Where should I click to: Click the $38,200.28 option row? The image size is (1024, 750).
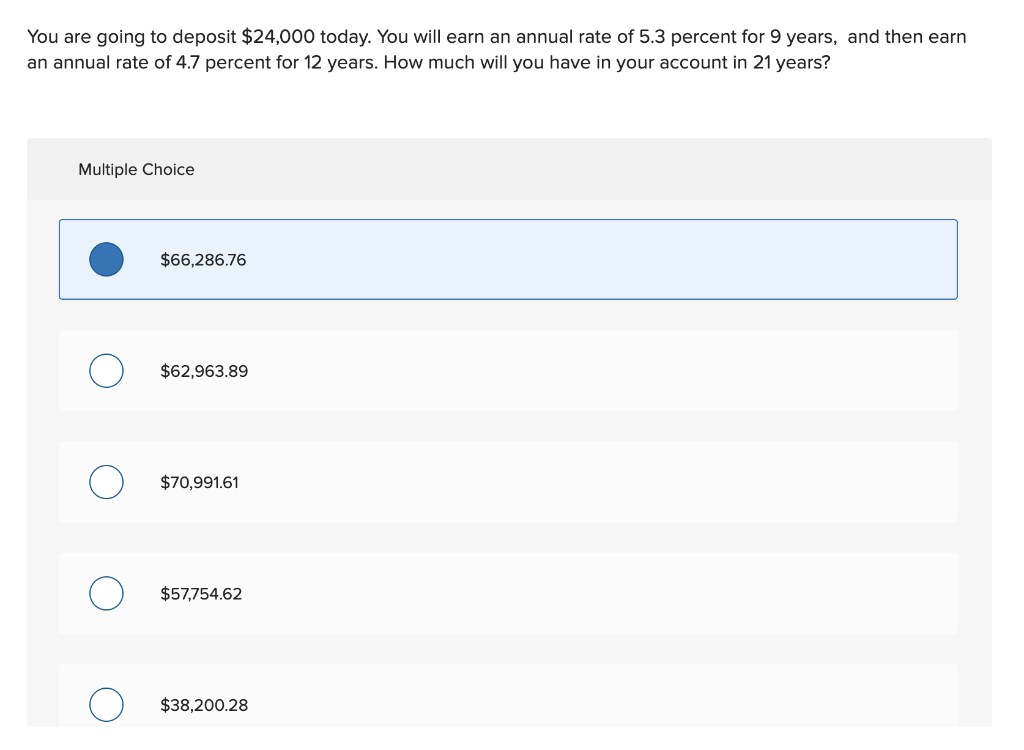[x=508, y=704]
